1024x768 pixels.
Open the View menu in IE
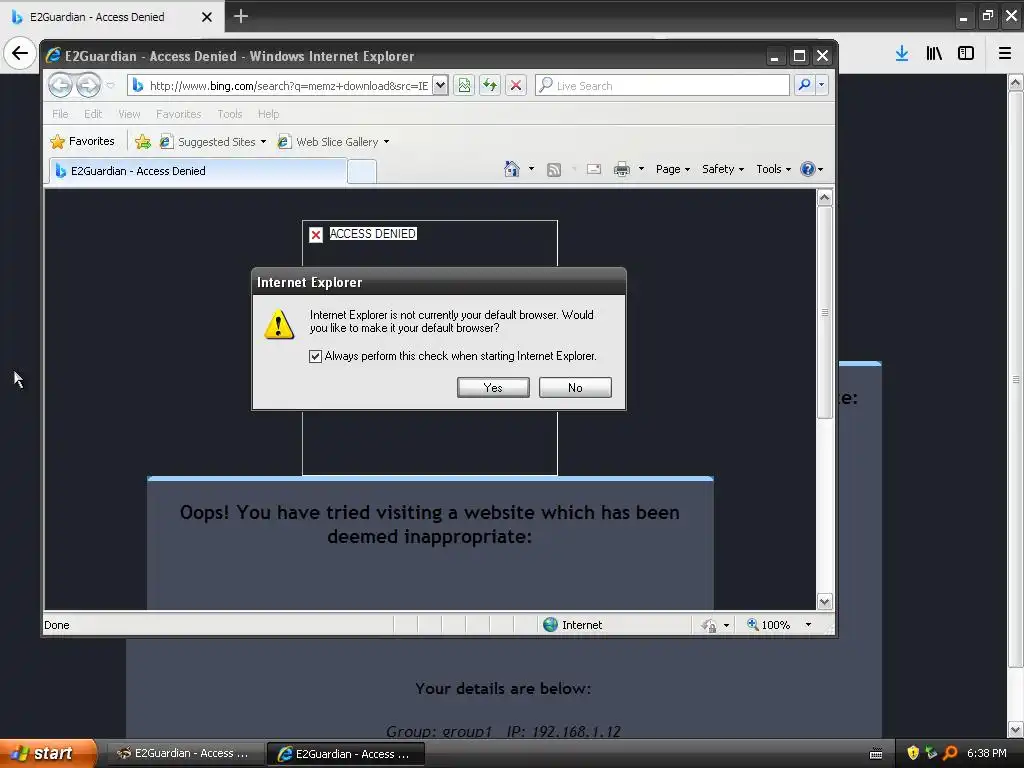(x=129, y=114)
